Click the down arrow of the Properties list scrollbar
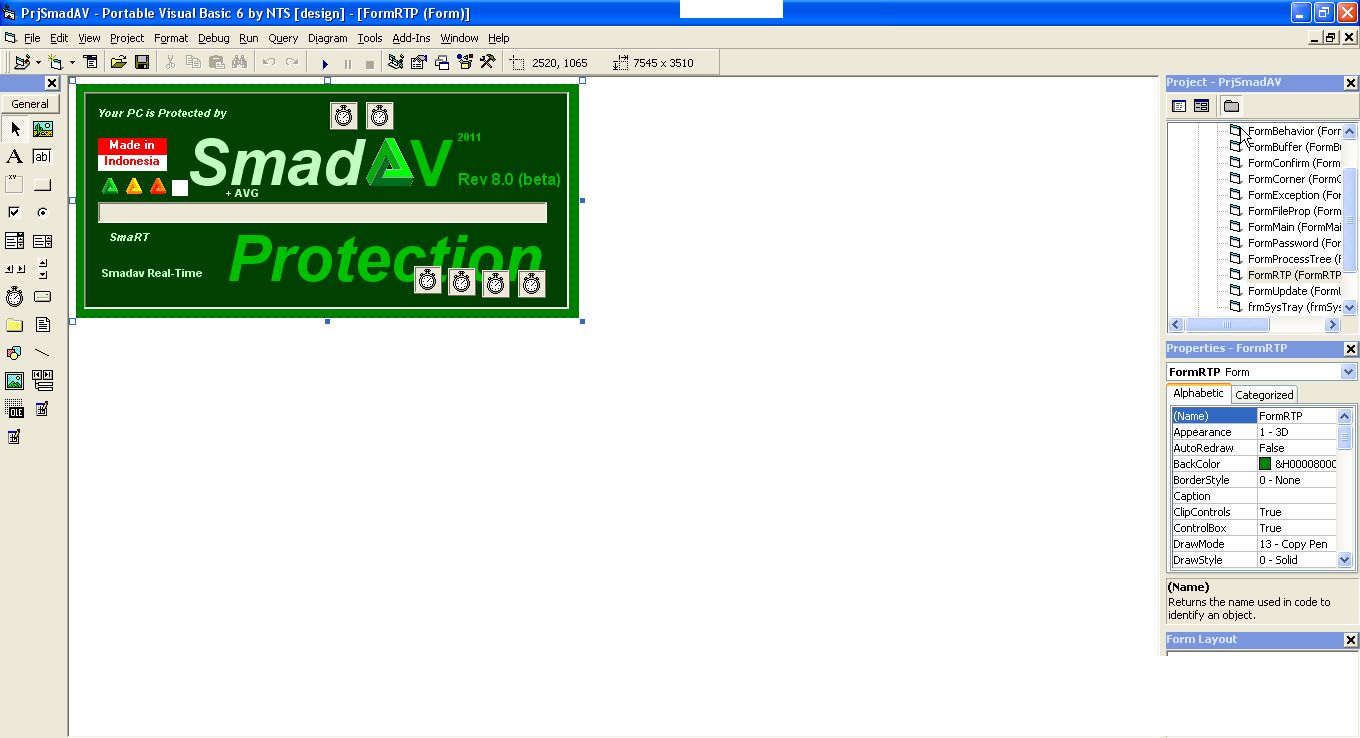The image size is (1360, 738). 1344,560
